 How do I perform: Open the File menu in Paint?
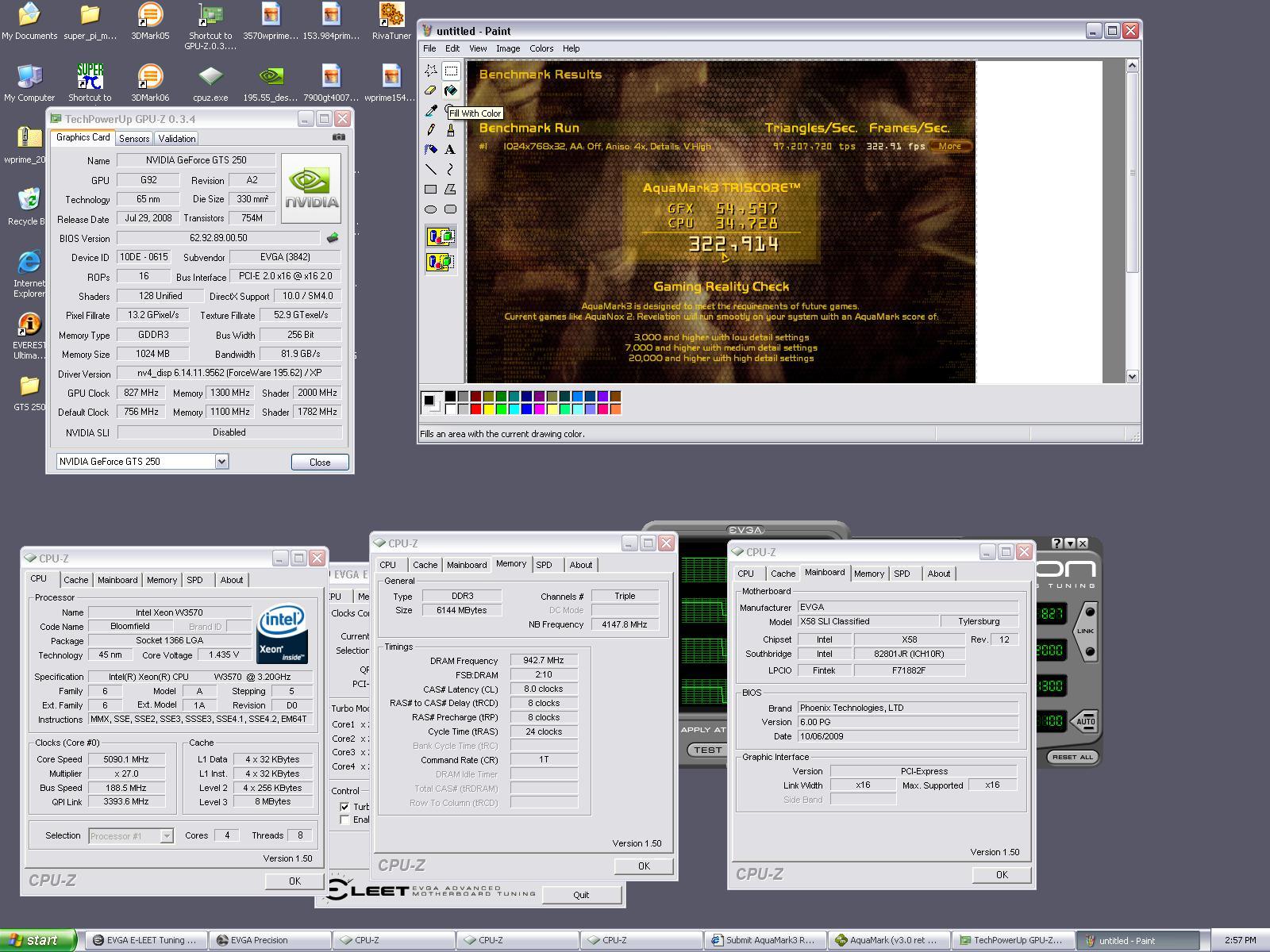pos(429,48)
